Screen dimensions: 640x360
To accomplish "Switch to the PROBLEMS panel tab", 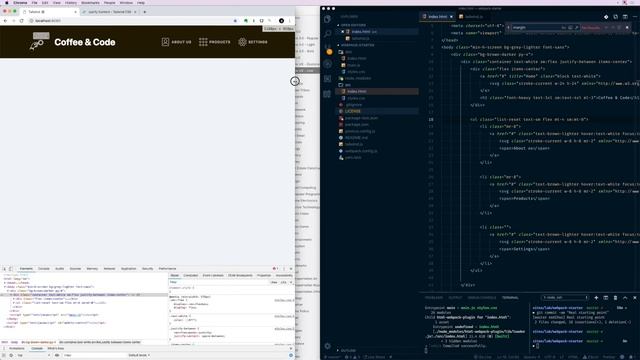I will 433,298.
